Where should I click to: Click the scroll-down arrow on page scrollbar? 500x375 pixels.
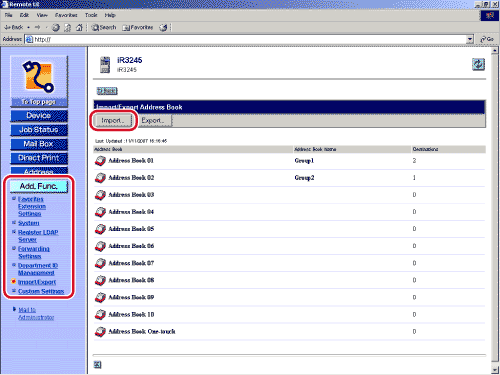(495, 370)
